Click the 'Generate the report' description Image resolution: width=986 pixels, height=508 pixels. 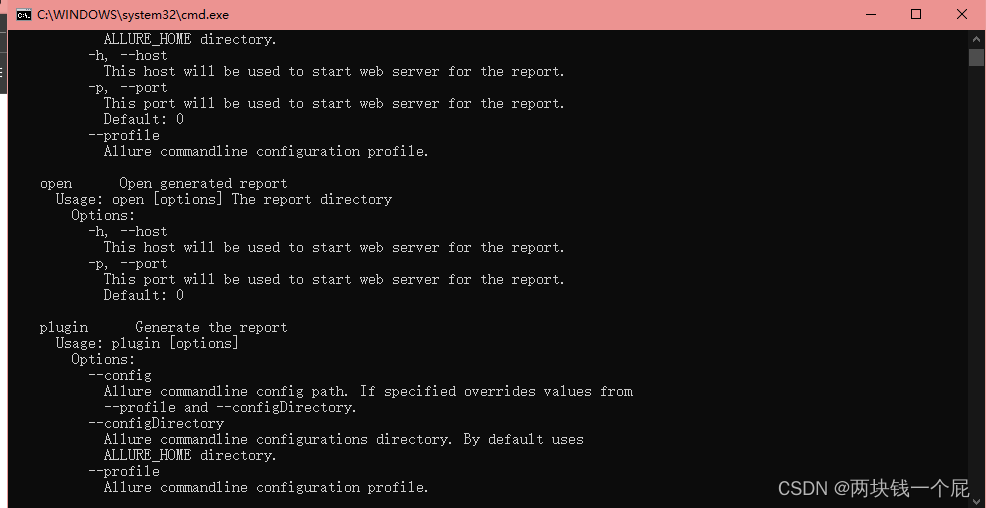pyautogui.click(x=211, y=328)
